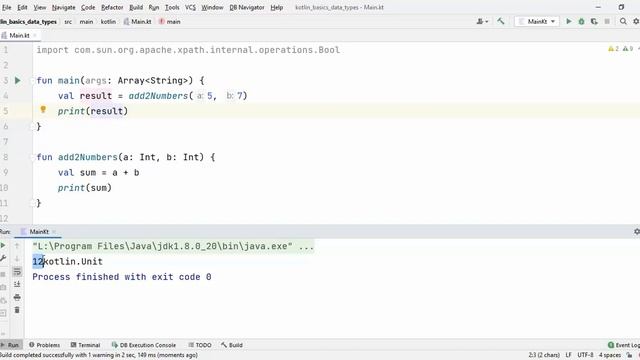Open the Navigate menu
The image size is (640, 360).
pyautogui.click(x=63, y=7)
